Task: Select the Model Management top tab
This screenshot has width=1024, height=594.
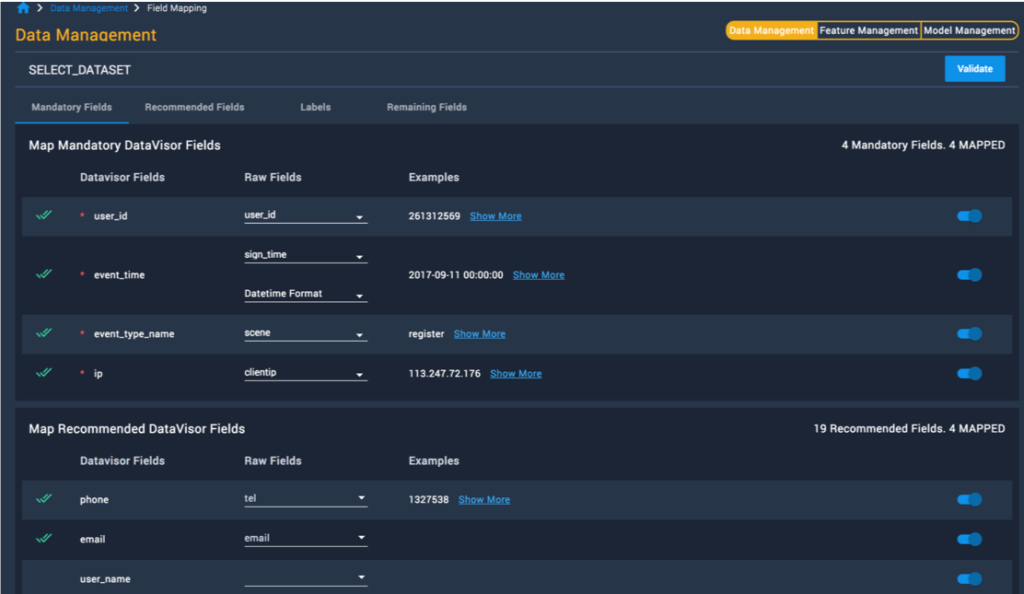Action: coord(969,31)
